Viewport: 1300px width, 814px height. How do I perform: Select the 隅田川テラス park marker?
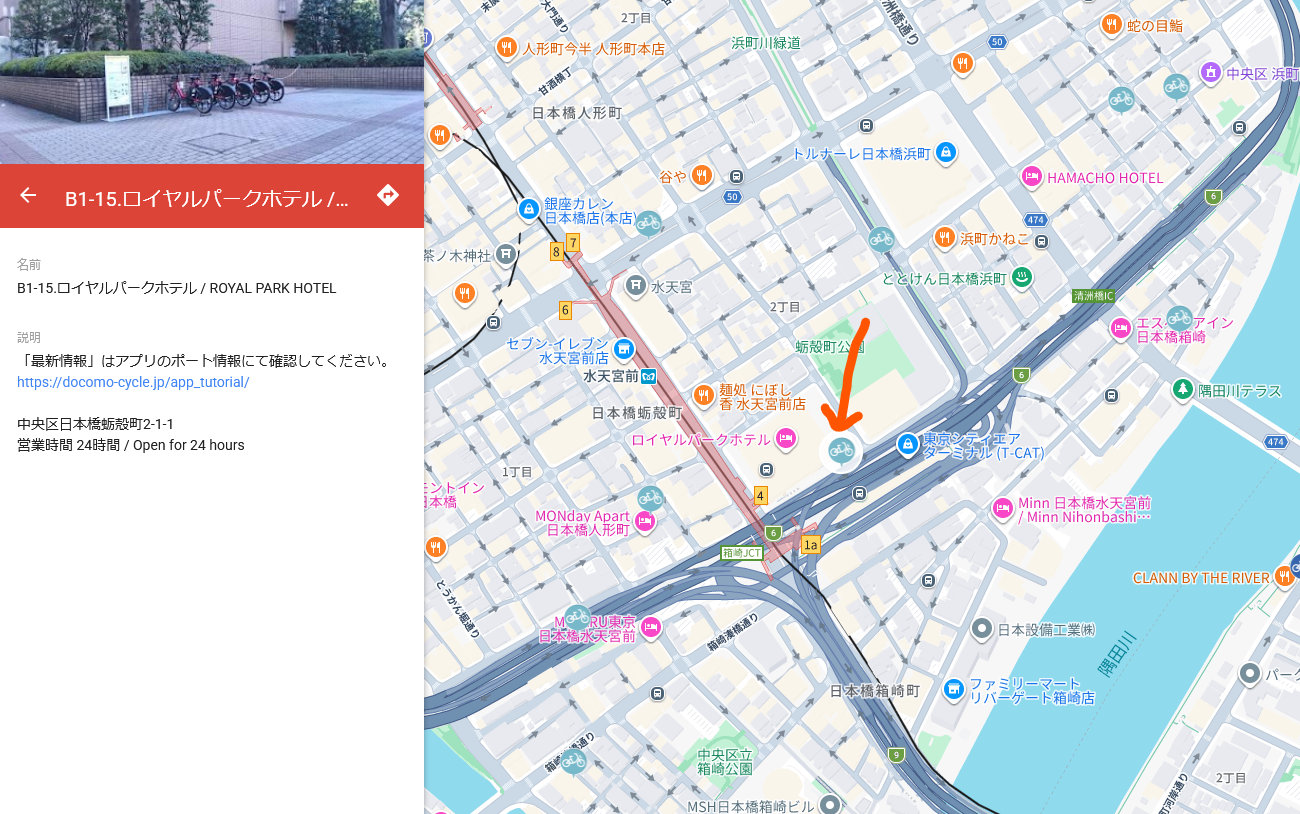coord(1183,388)
